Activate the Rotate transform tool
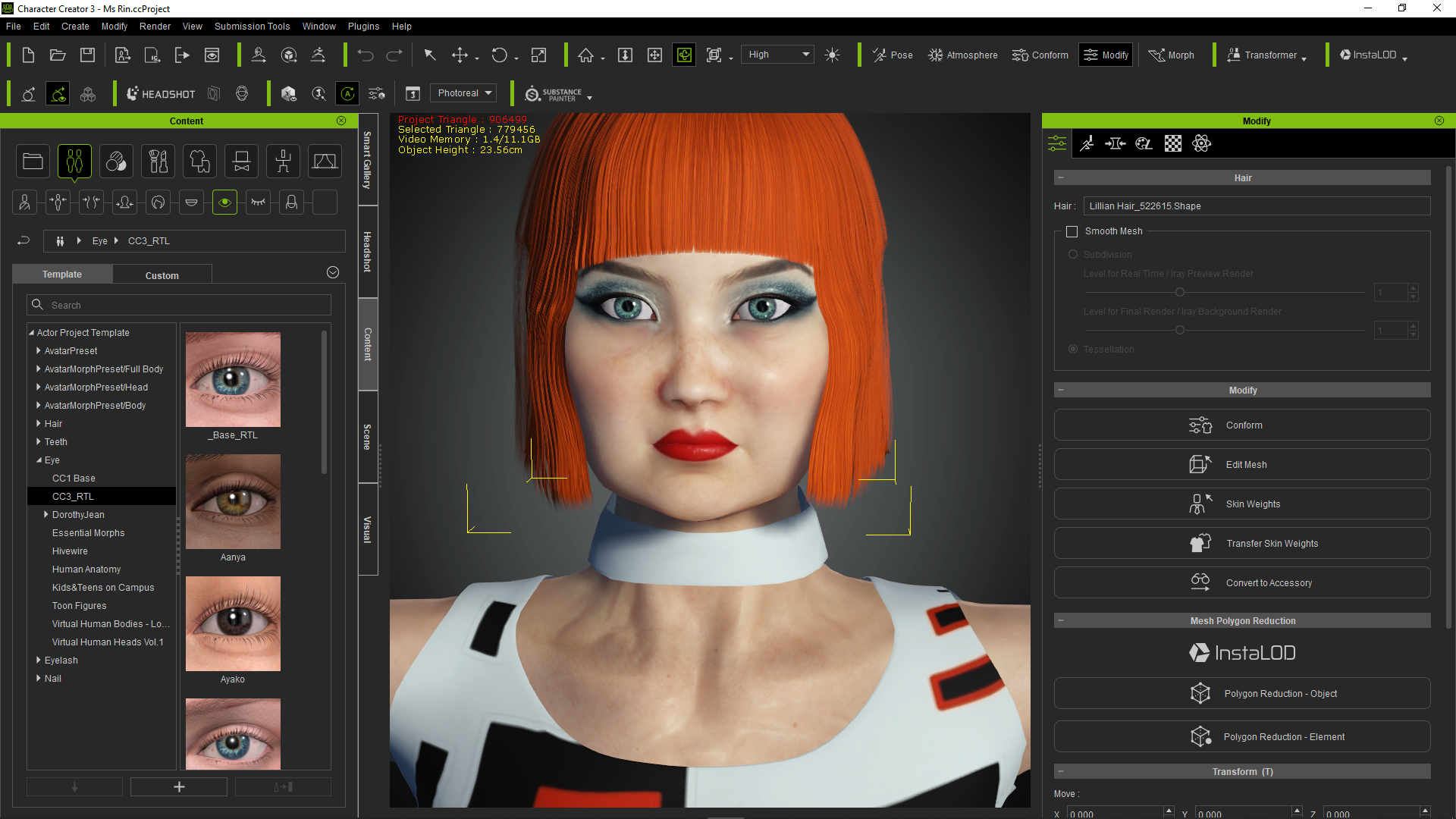 click(499, 55)
